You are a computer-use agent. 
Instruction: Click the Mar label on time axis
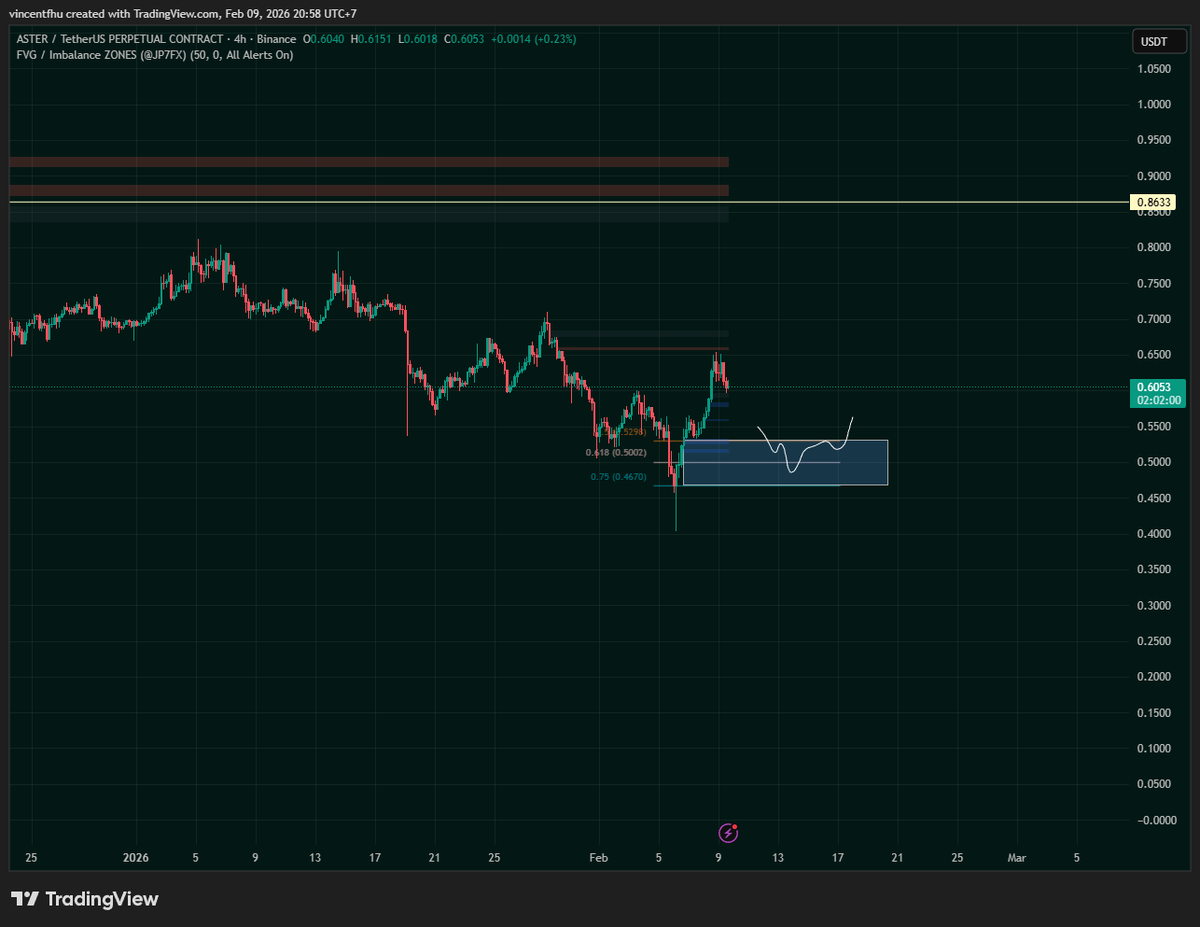1017,857
